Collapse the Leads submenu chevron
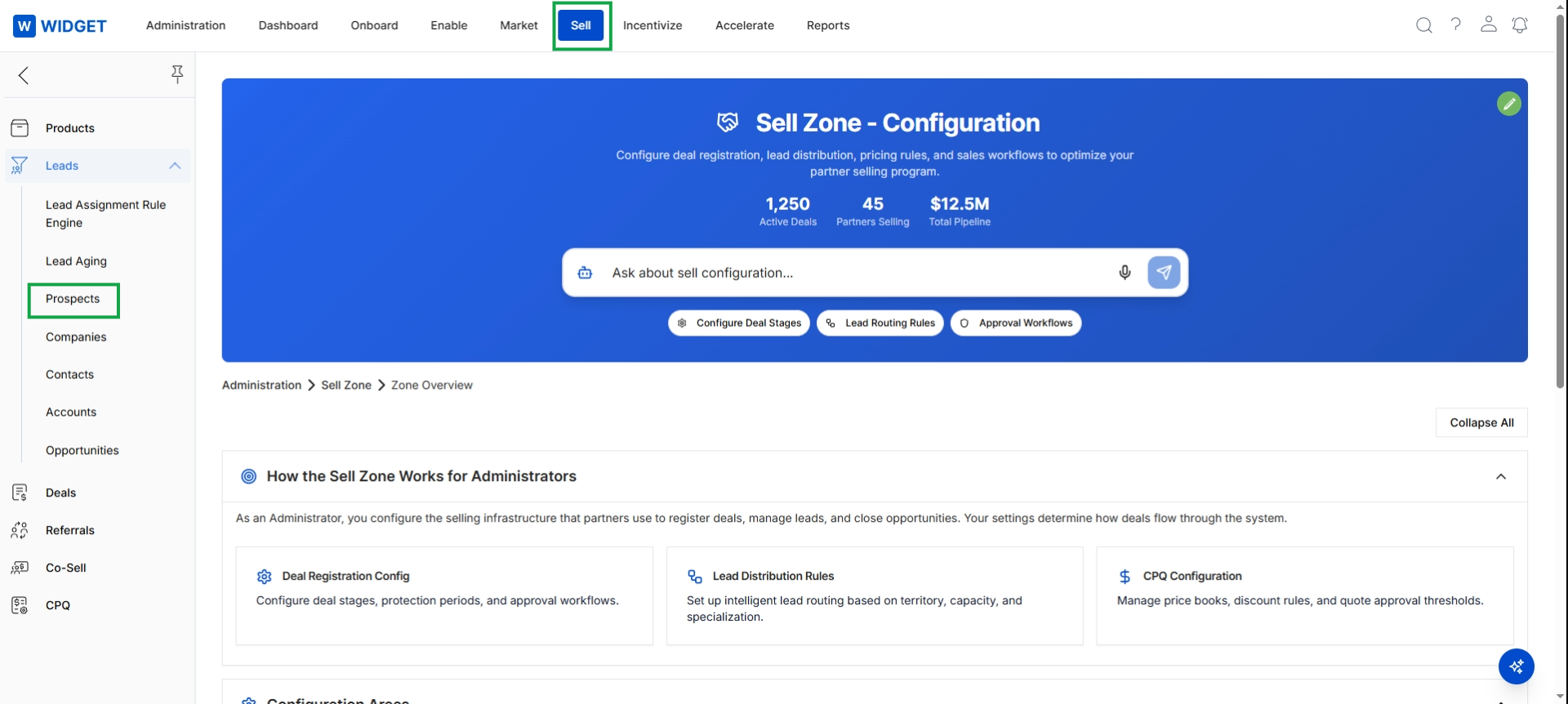Viewport: 1568px width, 704px height. point(175,166)
